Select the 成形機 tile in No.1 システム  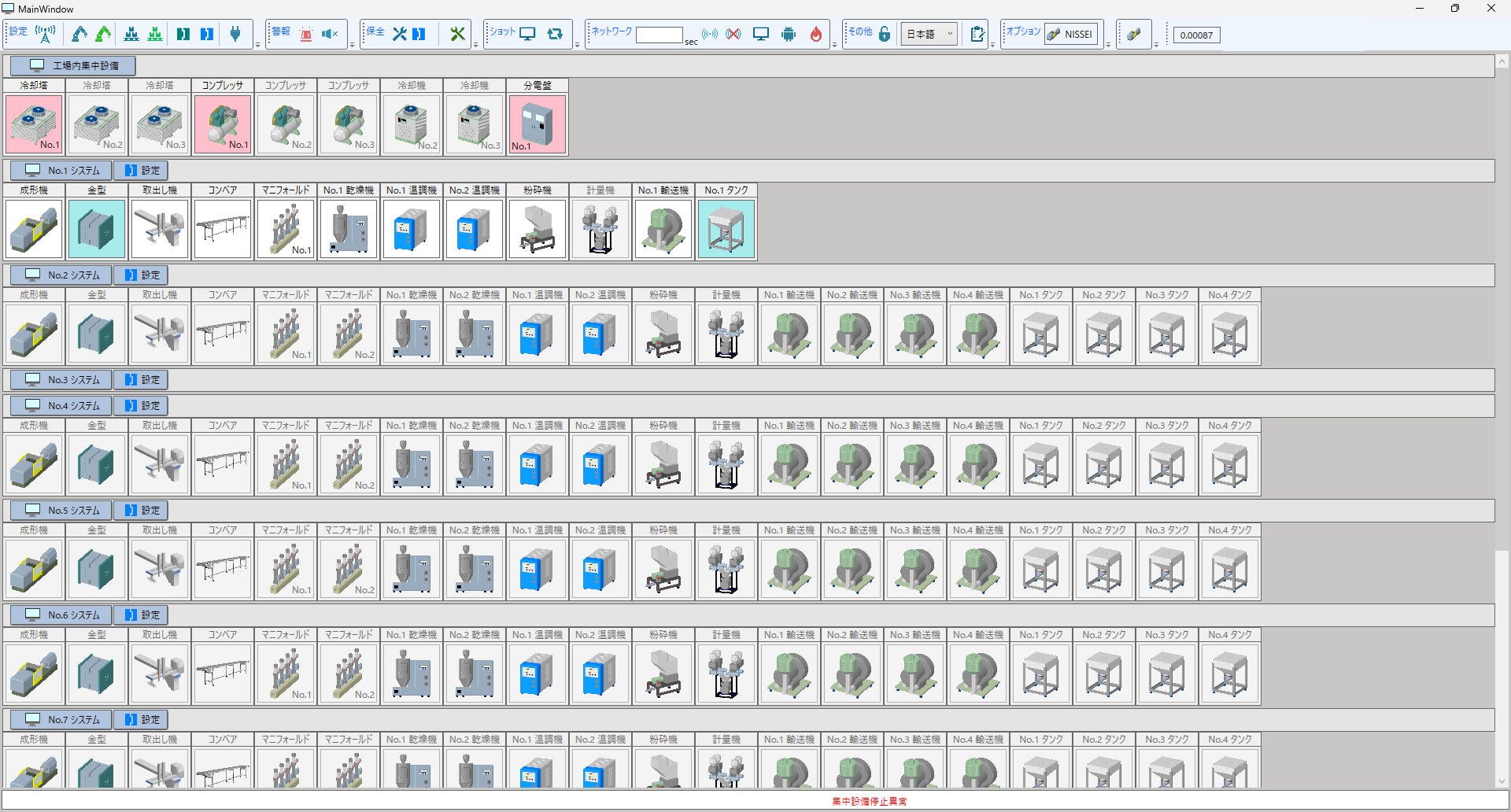[x=34, y=229]
